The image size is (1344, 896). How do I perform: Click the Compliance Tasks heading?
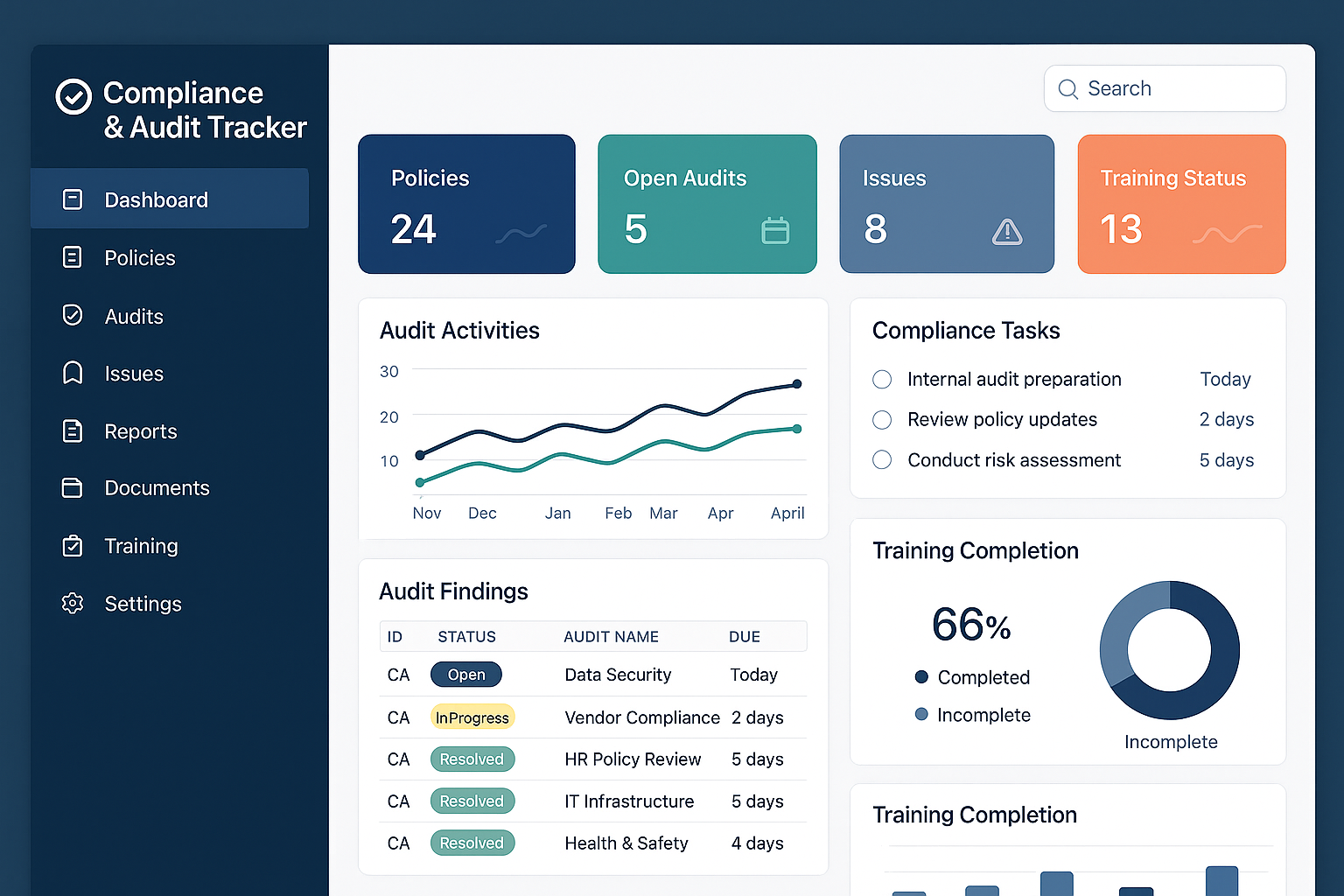pyautogui.click(x=966, y=331)
